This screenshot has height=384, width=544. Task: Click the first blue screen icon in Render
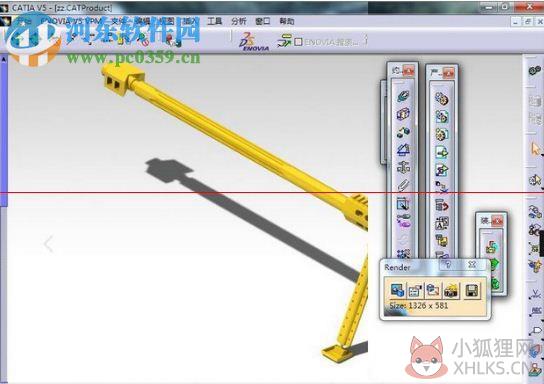pyautogui.click(x=397, y=290)
